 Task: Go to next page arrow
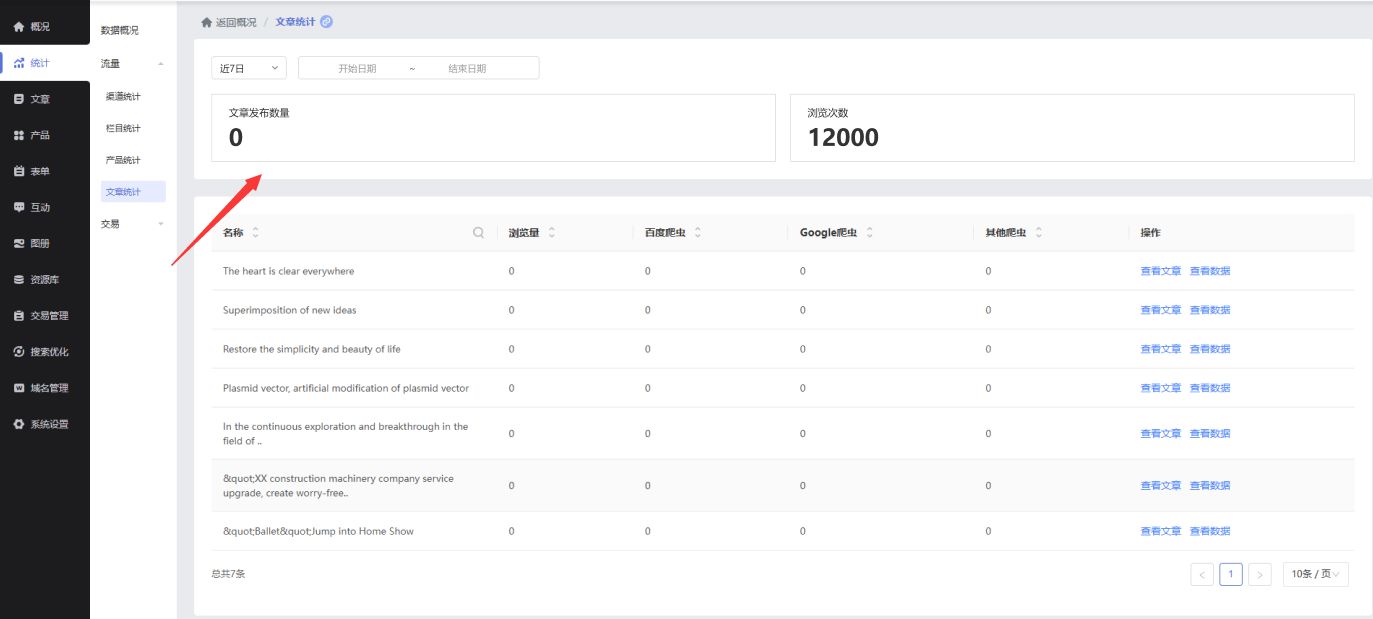(1260, 574)
